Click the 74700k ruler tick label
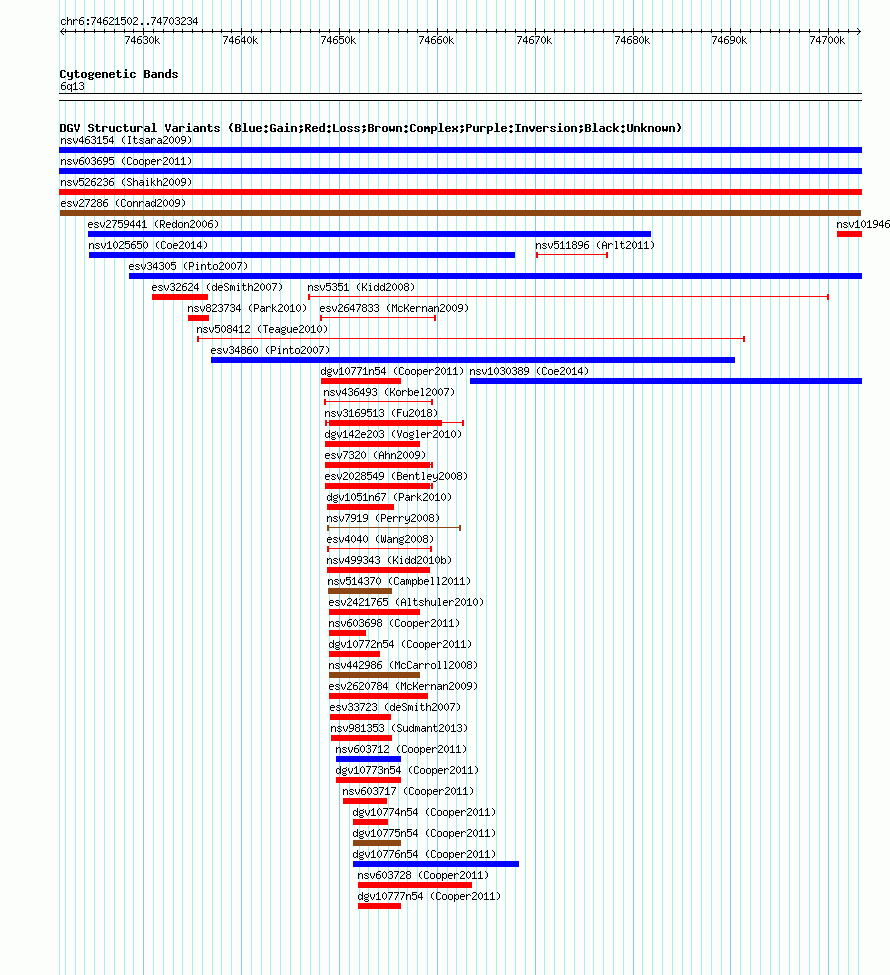The width and height of the screenshot is (890, 975). click(x=827, y=40)
